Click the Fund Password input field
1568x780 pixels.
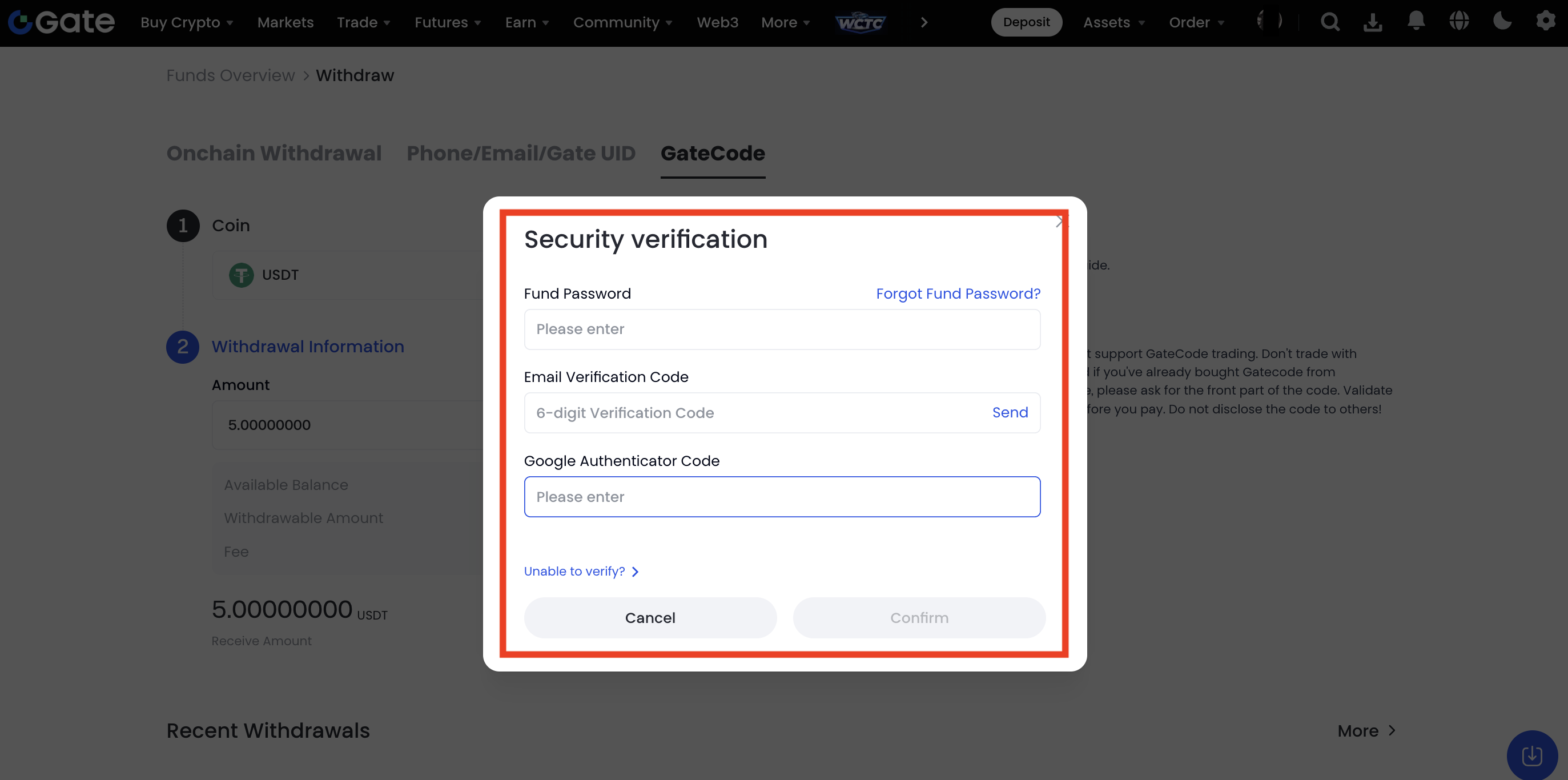tap(782, 329)
